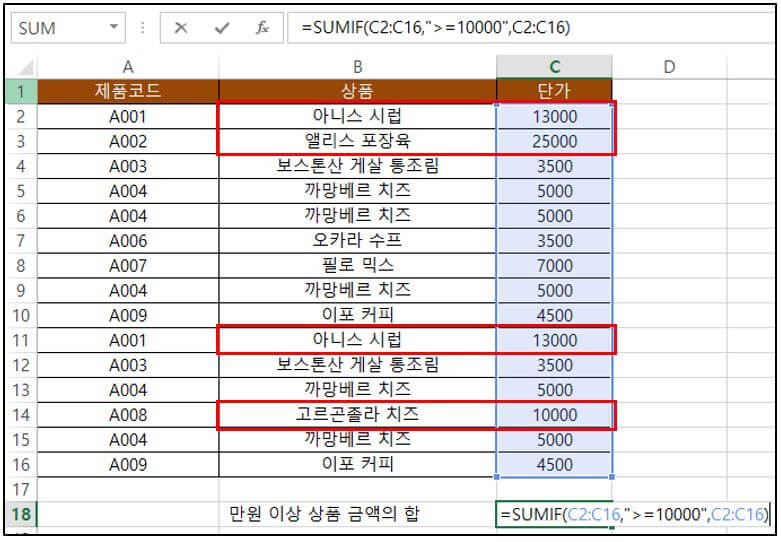781x542 pixels.
Task: Select row 10 header
Action: [21, 315]
